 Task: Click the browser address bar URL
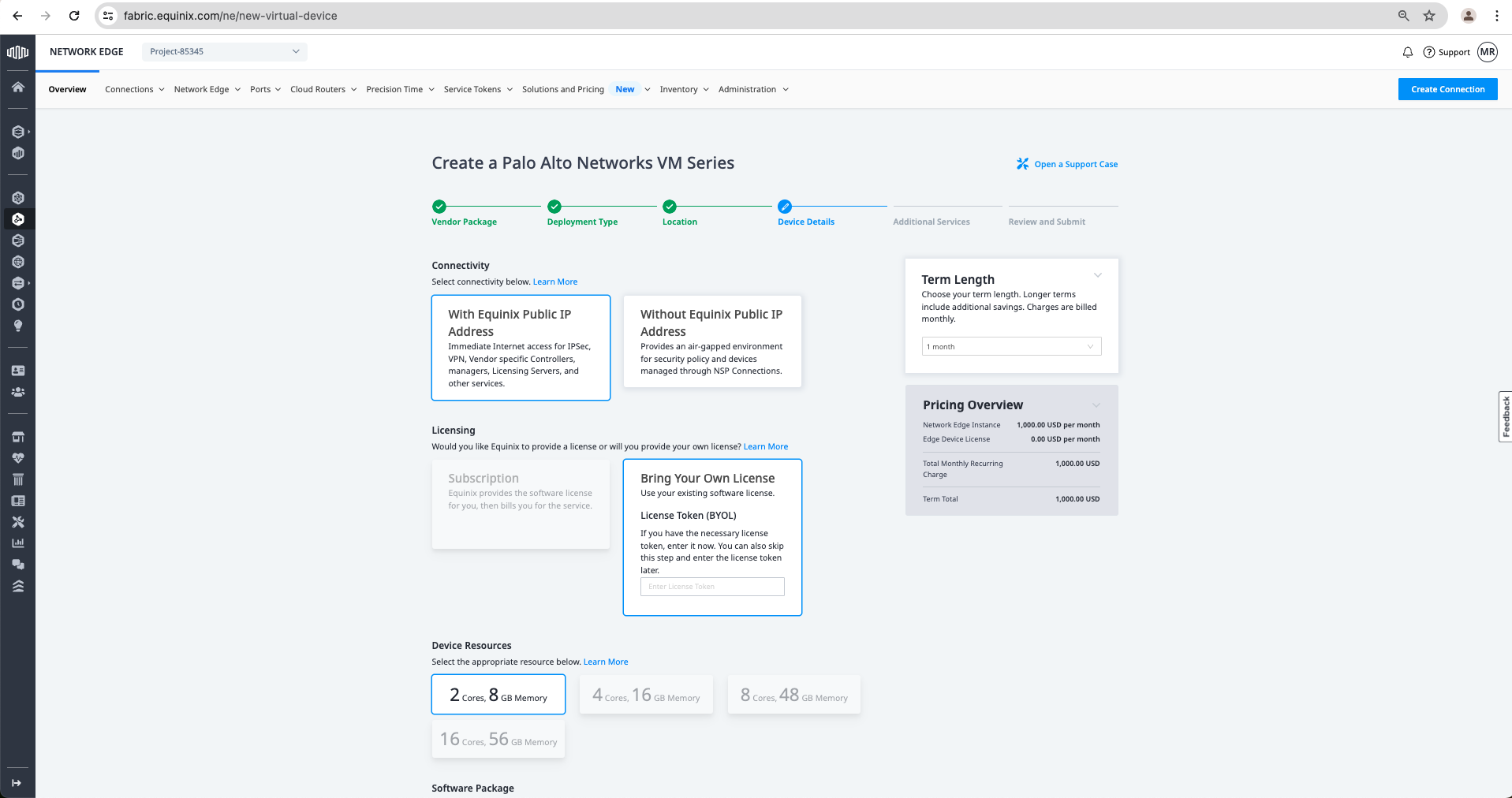click(230, 16)
